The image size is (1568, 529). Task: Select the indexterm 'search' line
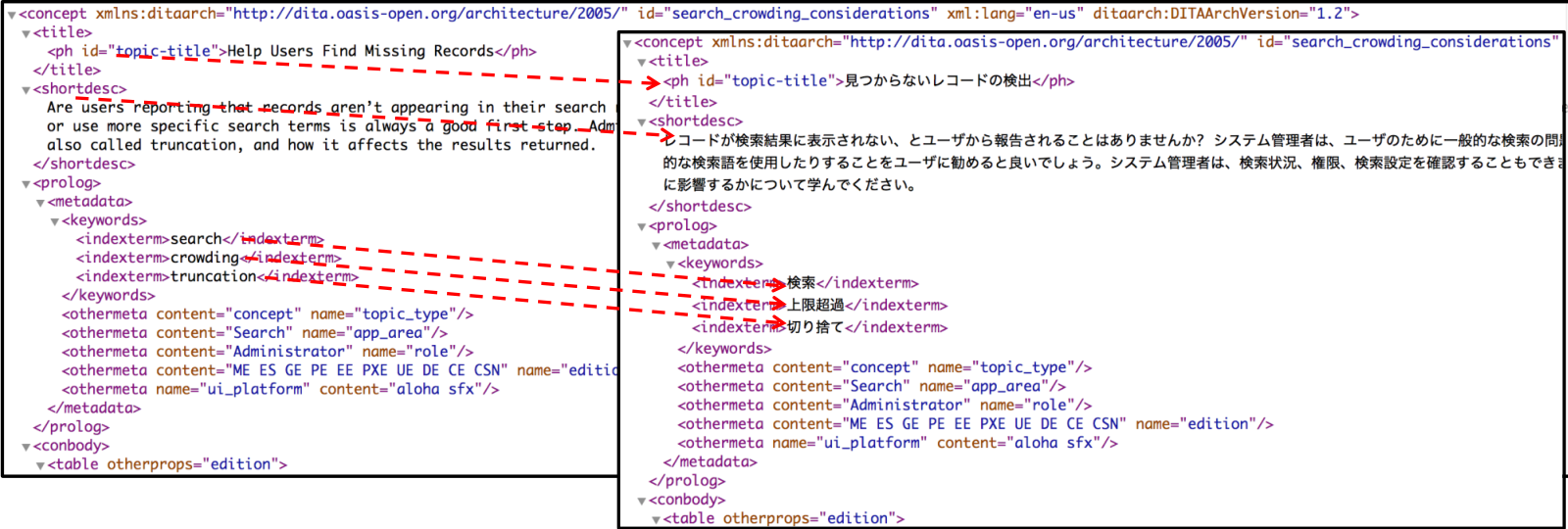point(200,239)
